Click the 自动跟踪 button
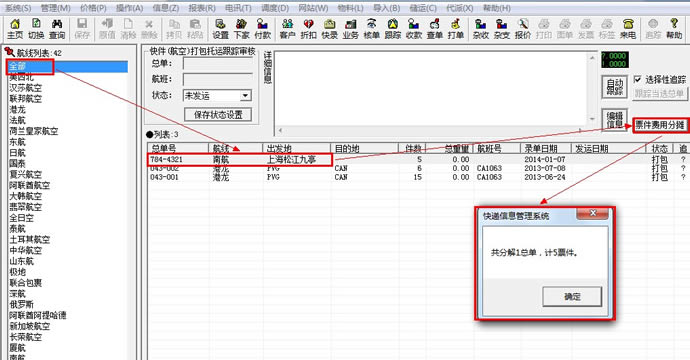The height and width of the screenshot is (360, 690). pyautogui.click(x=614, y=87)
